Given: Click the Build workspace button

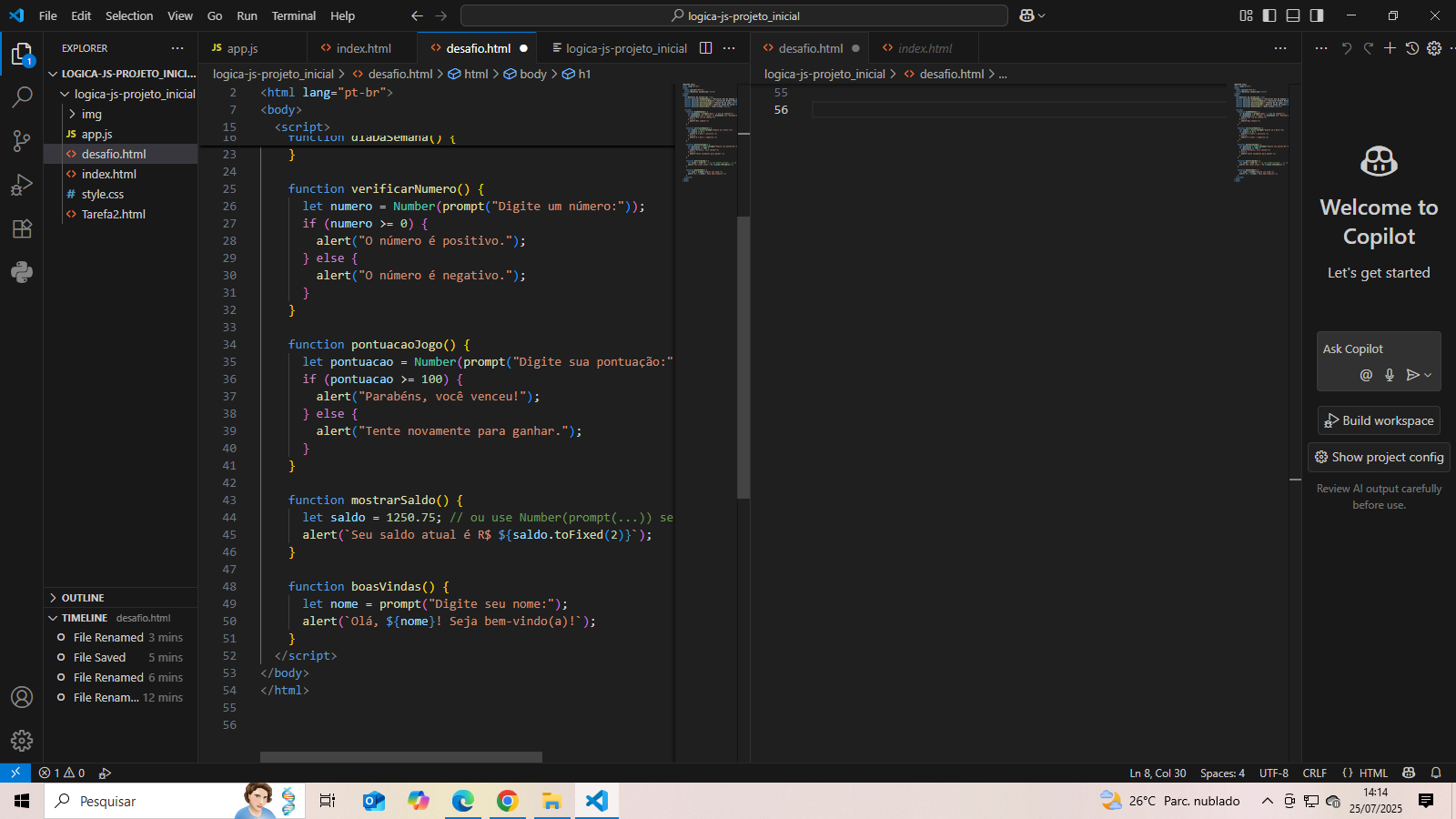Looking at the screenshot, I should click(x=1379, y=420).
